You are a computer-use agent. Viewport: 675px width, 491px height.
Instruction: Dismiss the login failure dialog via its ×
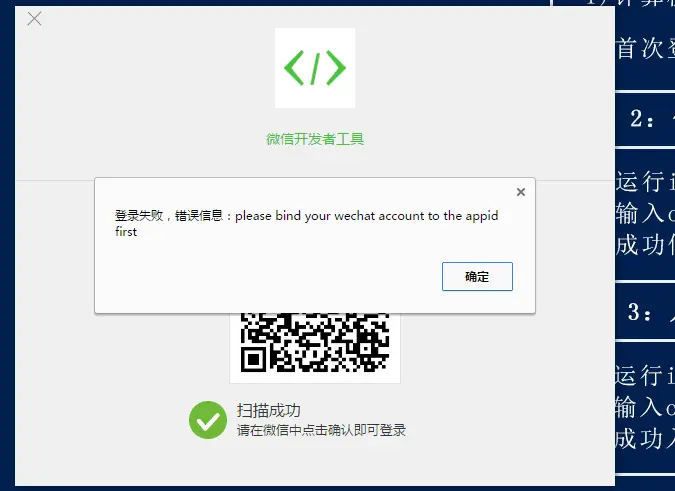[x=521, y=192]
